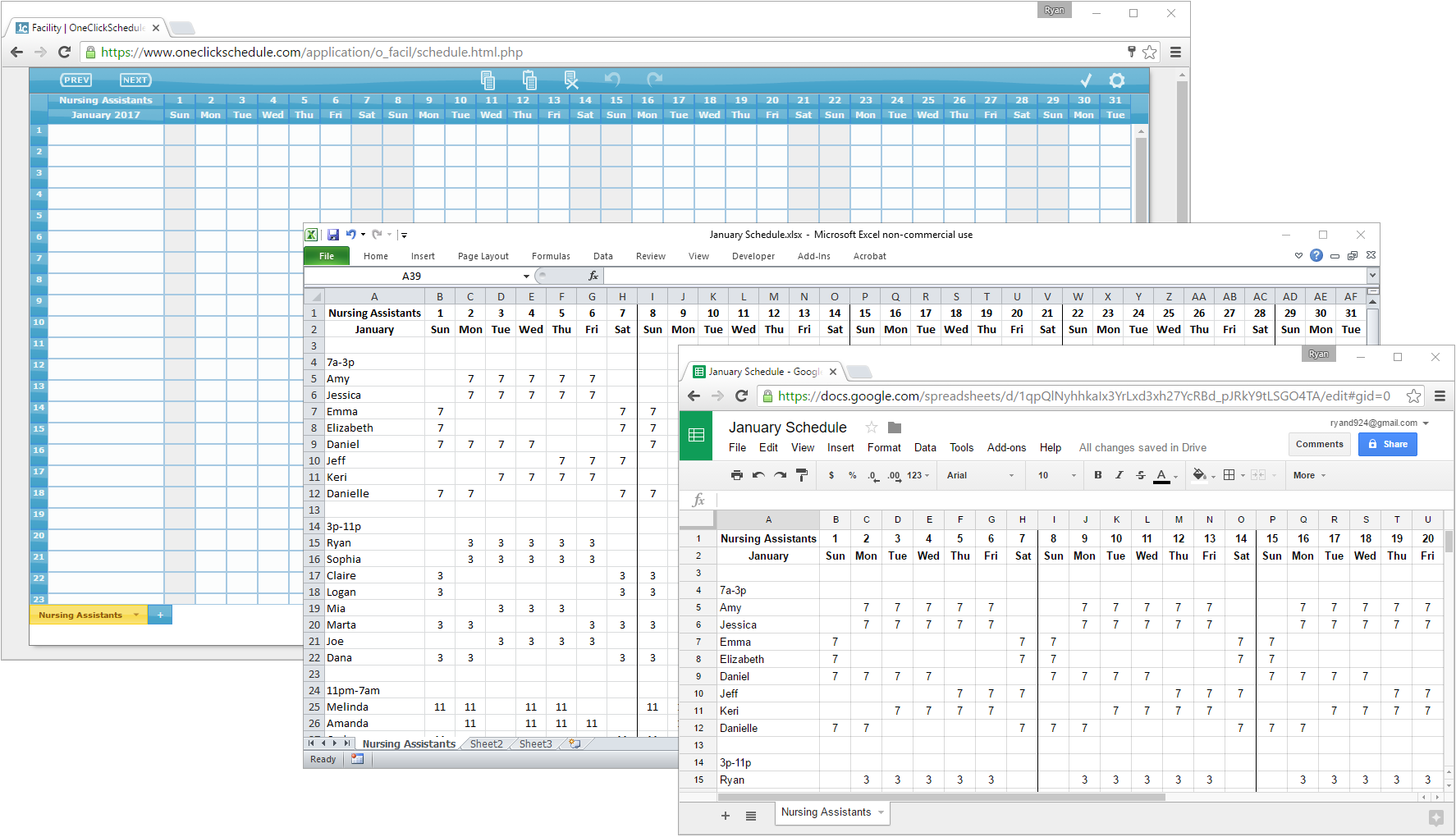Open Excel name box dropdown

526,276
